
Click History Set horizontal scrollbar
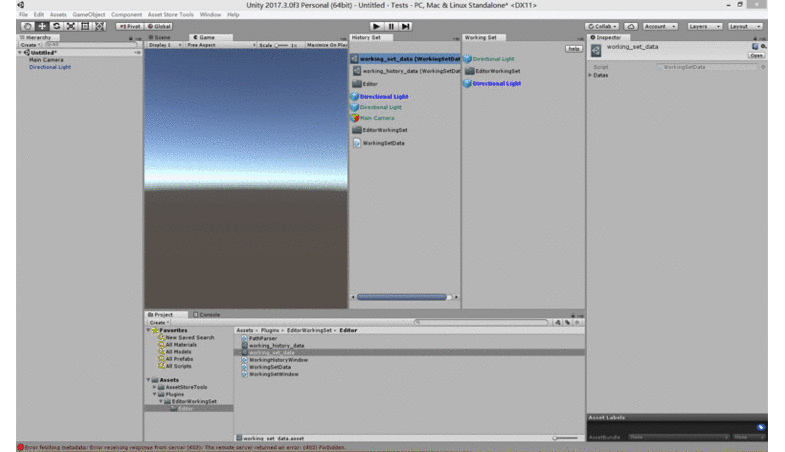402,297
